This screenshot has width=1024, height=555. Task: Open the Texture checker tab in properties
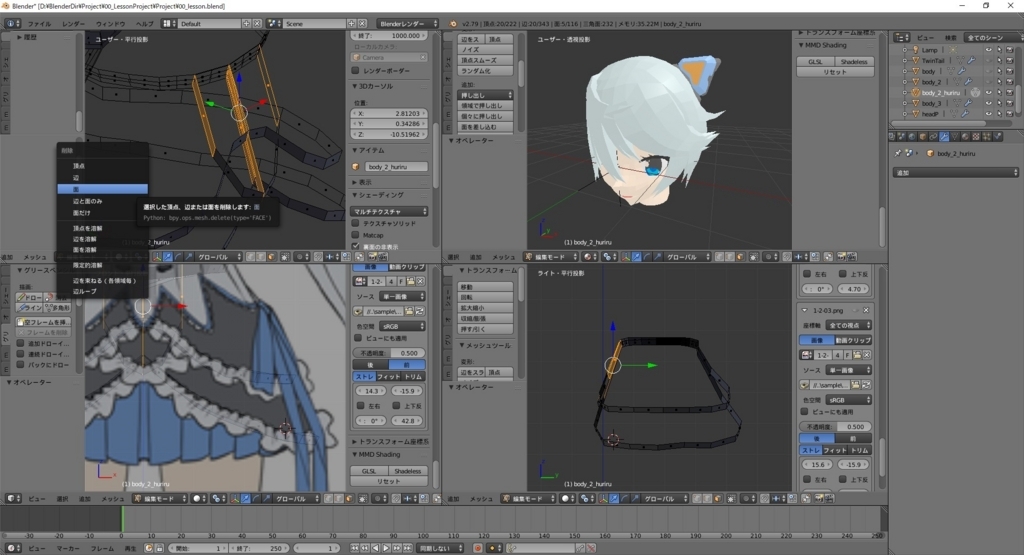coord(976,136)
